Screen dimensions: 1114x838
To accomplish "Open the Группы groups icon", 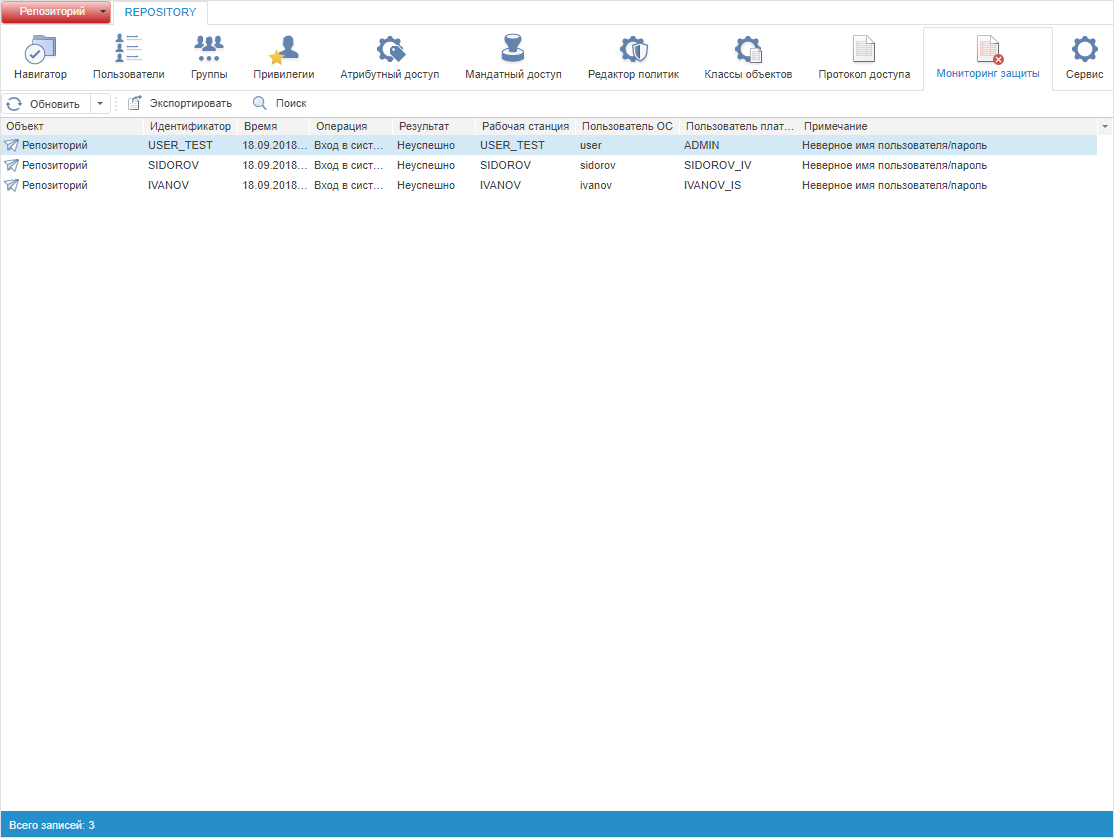I will click(x=208, y=50).
